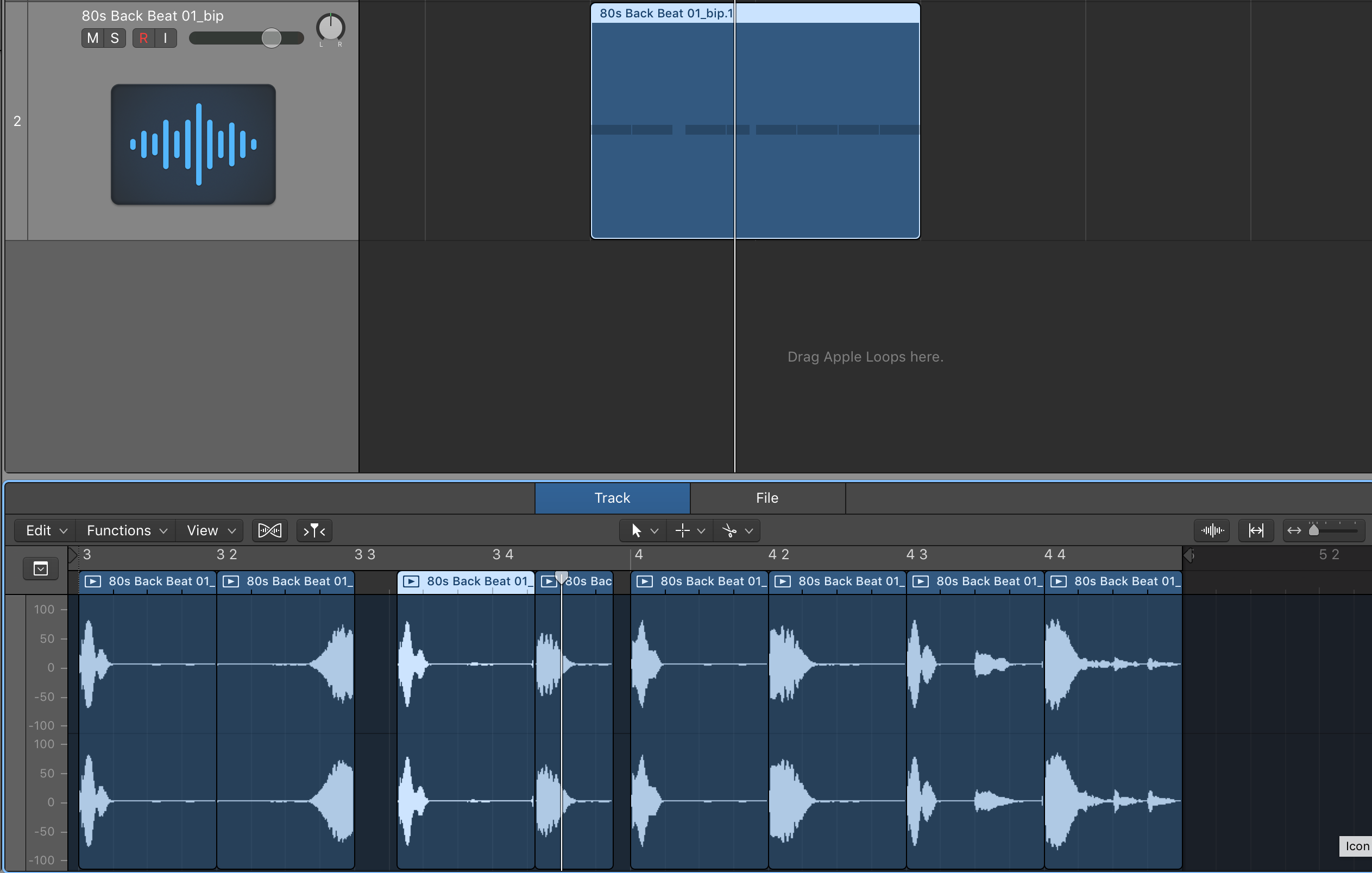This screenshot has height=873, width=1372.
Task: Open the Edit dropdown menu
Action: [46, 531]
